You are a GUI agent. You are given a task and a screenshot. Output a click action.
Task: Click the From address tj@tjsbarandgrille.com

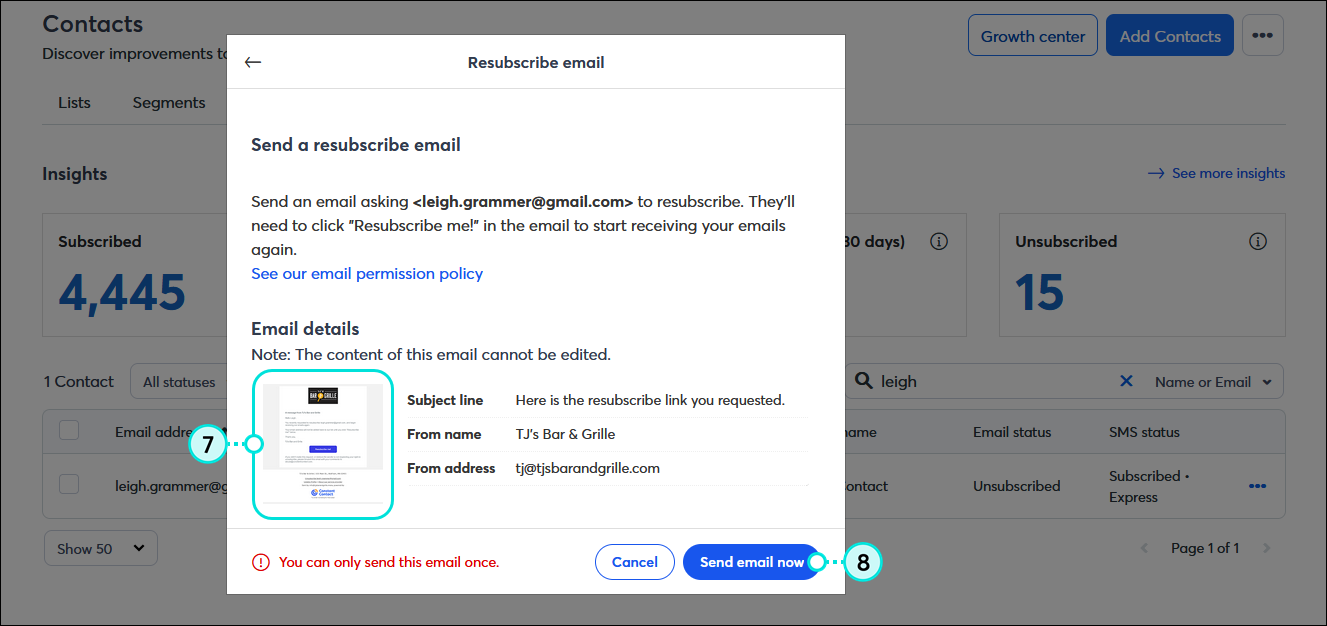[588, 468]
